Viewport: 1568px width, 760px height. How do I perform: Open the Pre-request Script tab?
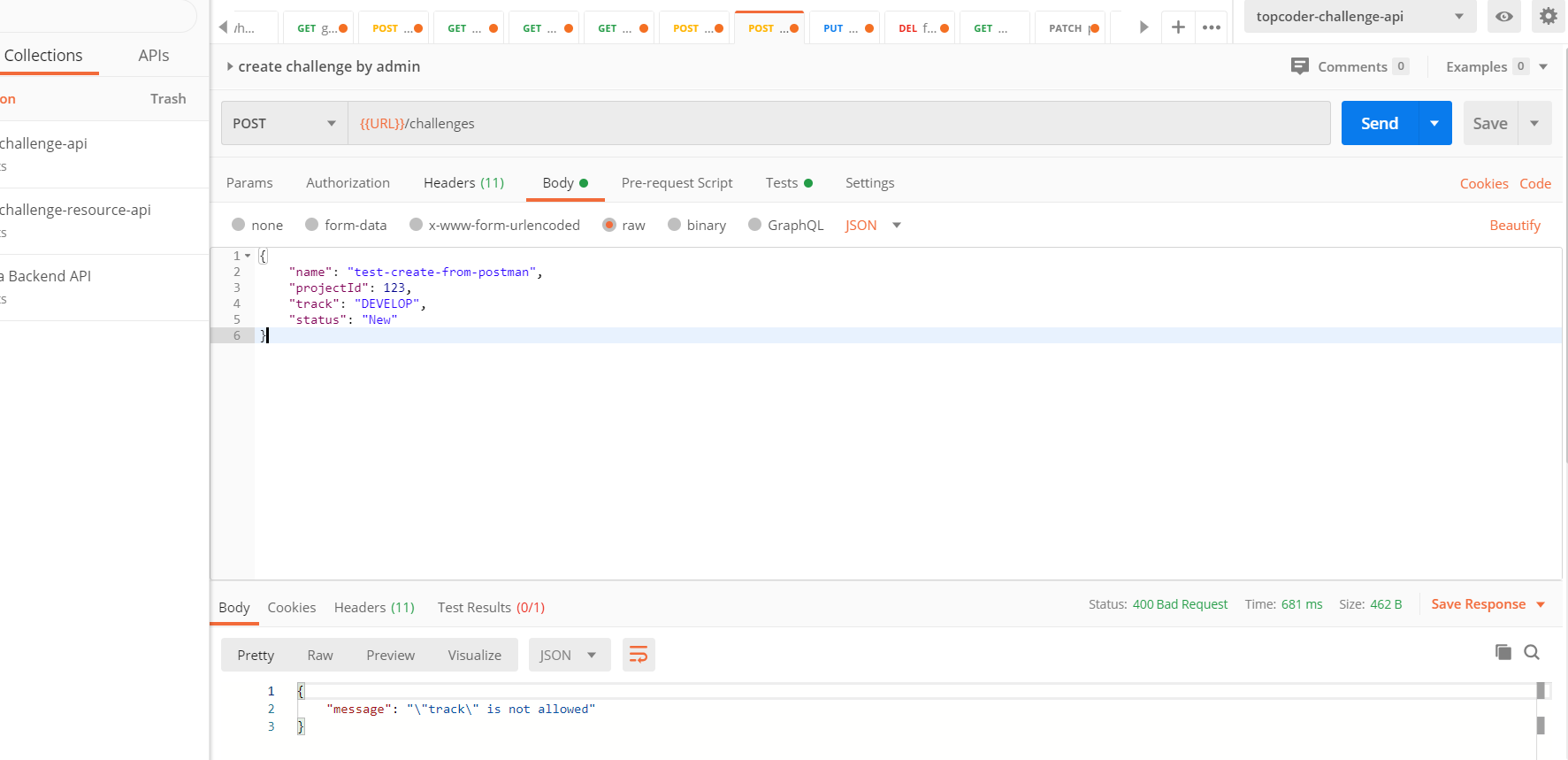pos(677,182)
